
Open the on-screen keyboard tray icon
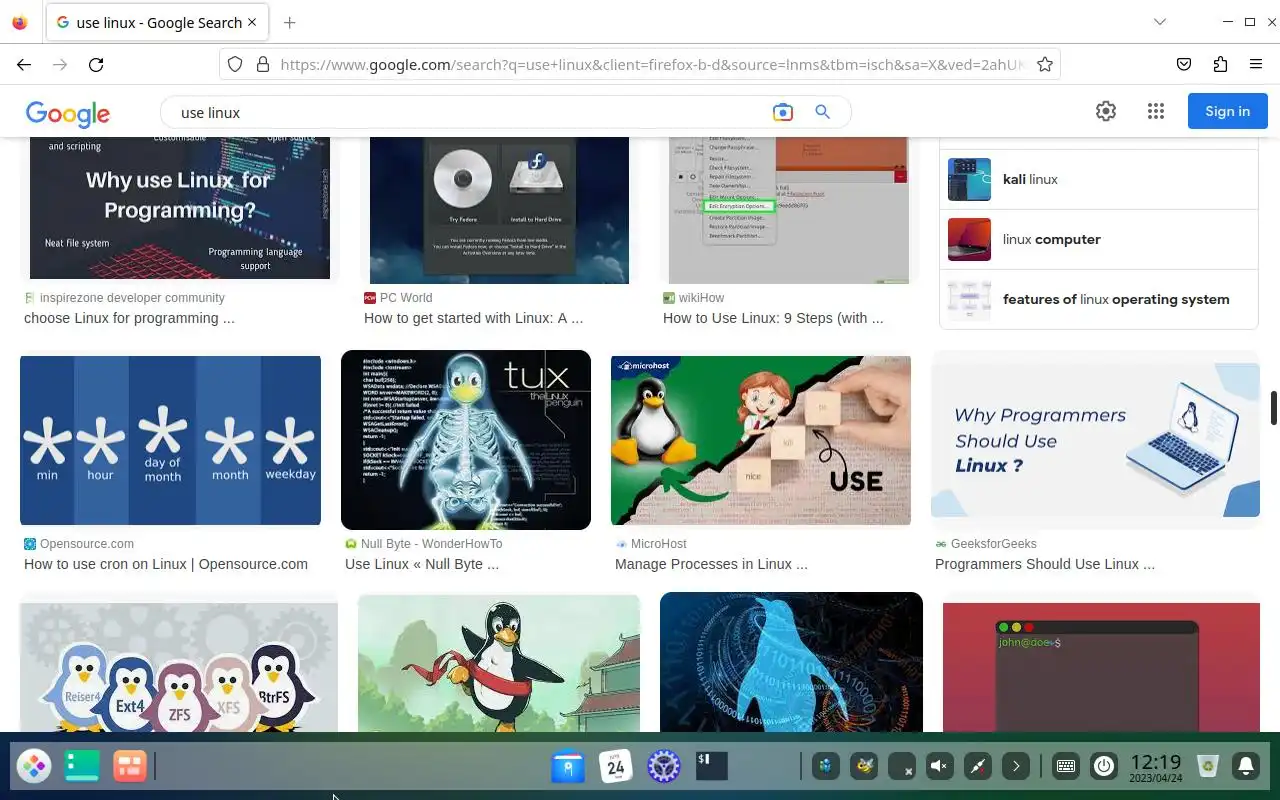[1066, 767]
